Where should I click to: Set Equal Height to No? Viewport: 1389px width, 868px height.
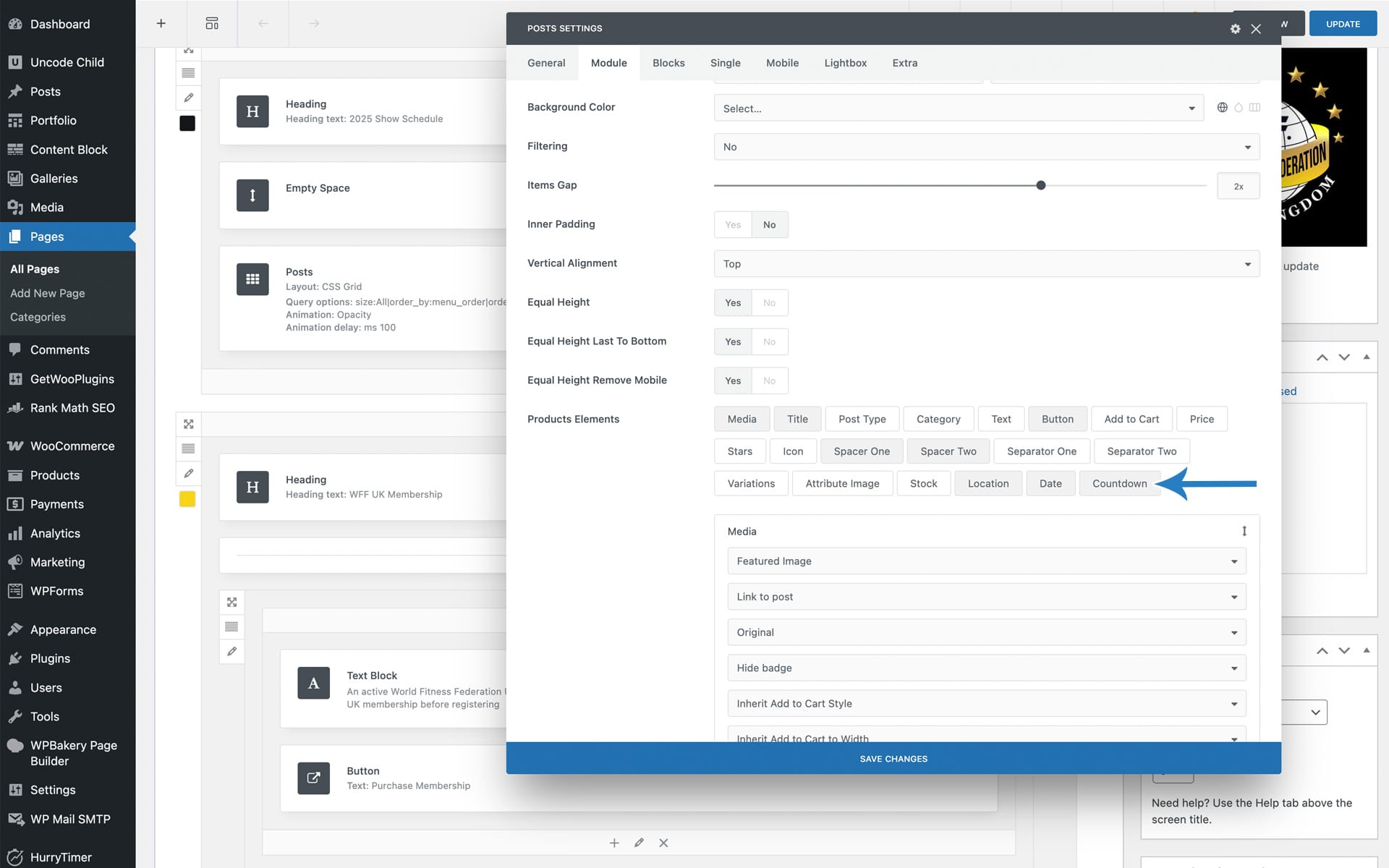click(x=769, y=303)
